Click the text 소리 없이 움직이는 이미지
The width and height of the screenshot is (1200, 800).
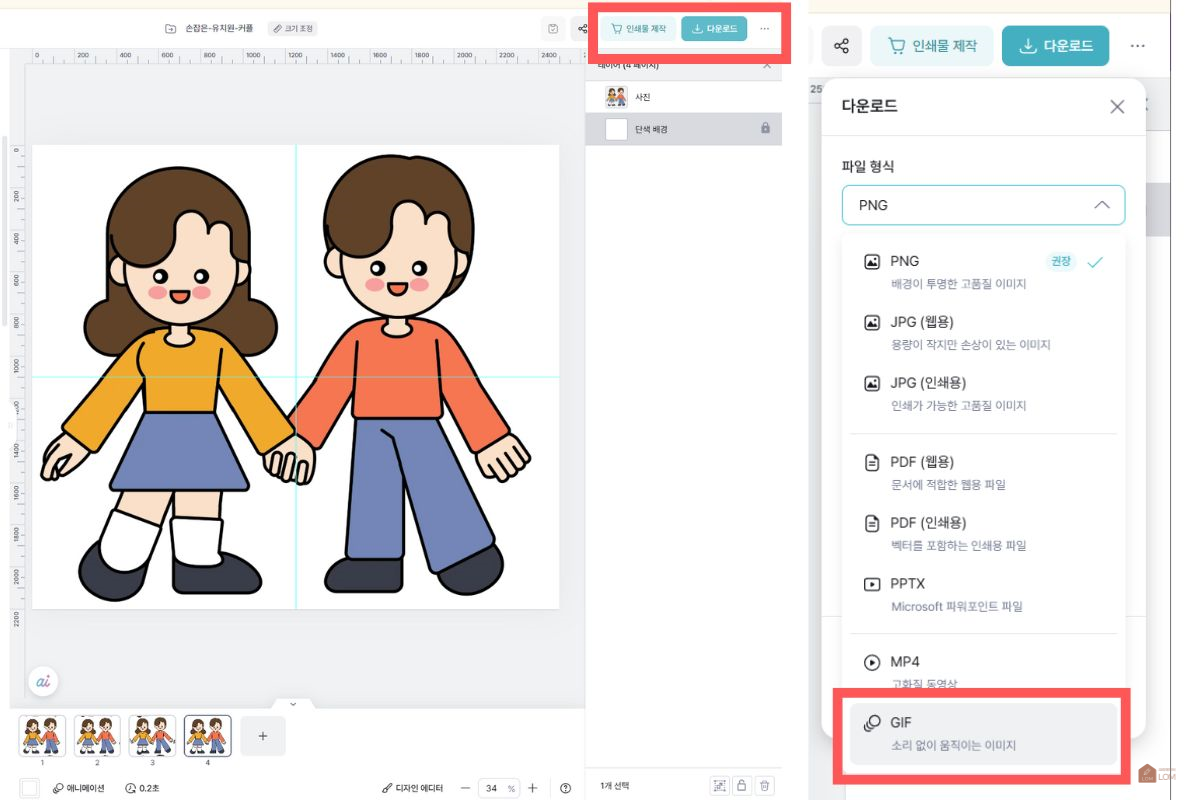coord(953,745)
